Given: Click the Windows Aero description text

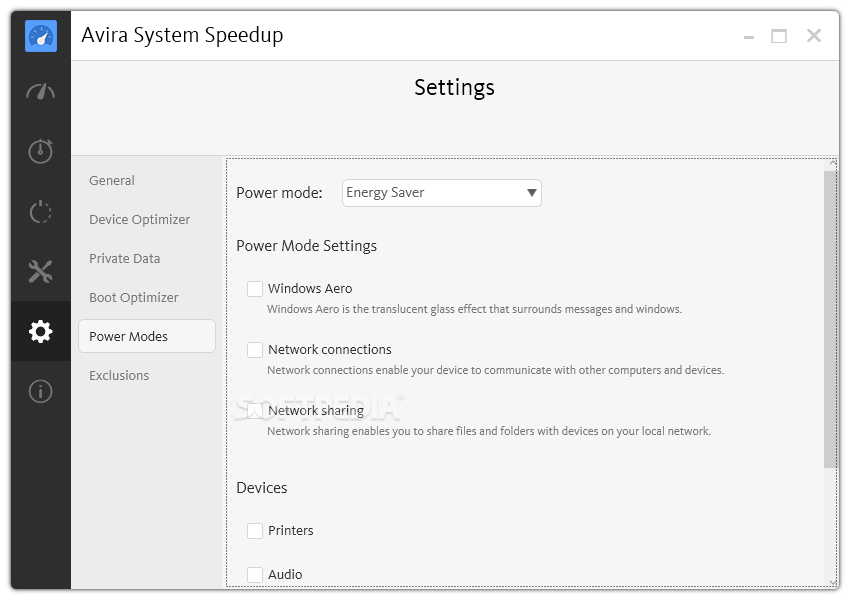Looking at the screenshot, I should [474, 309].
